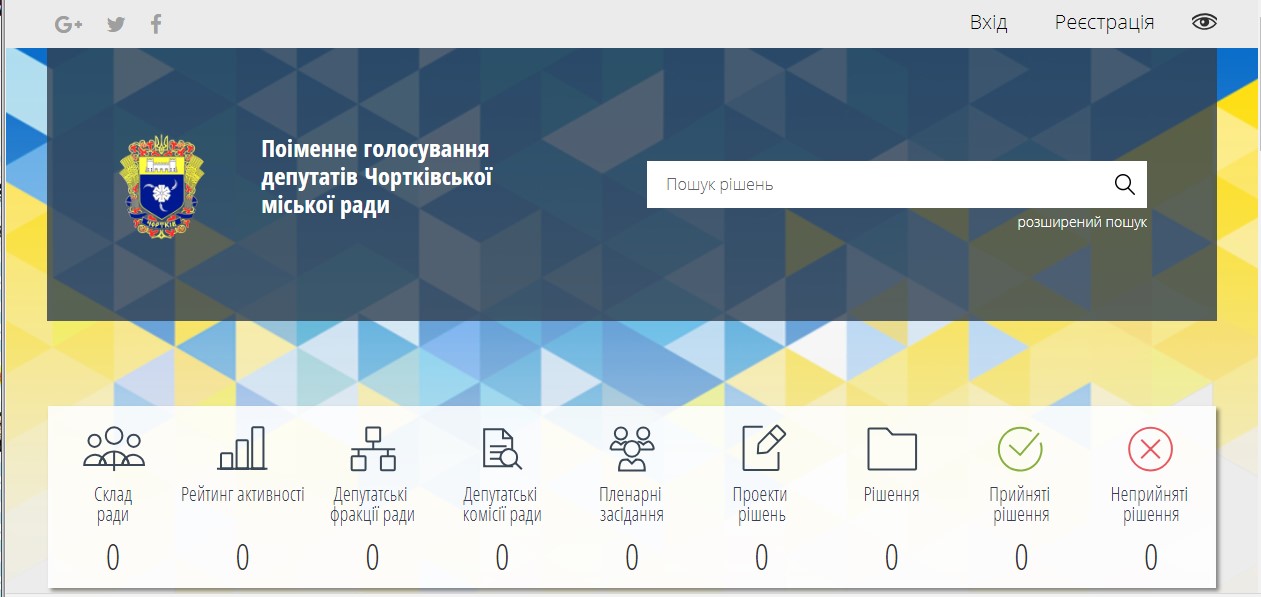Click the Chortkiv city coat of arms

point(160,186)
